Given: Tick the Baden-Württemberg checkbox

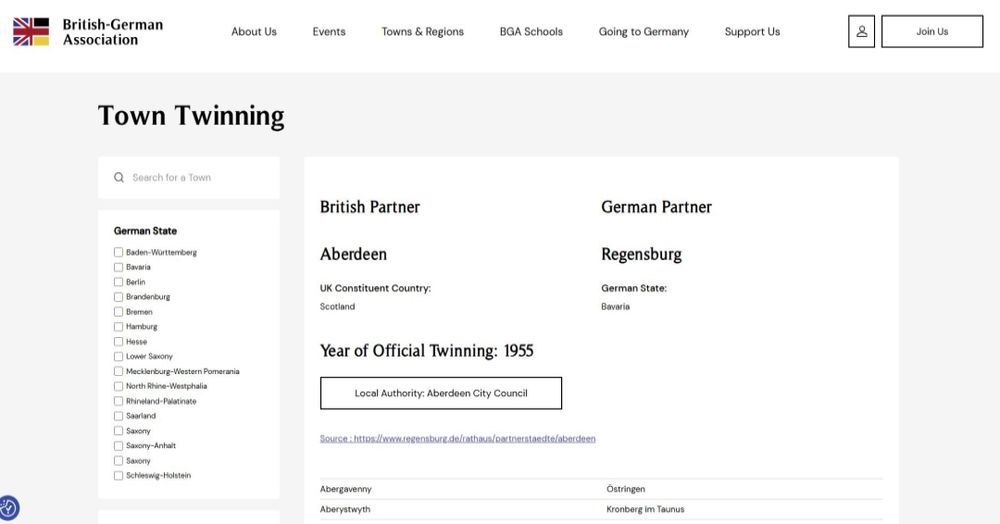Looking at the screenshot, I should [x=118, y=252].
